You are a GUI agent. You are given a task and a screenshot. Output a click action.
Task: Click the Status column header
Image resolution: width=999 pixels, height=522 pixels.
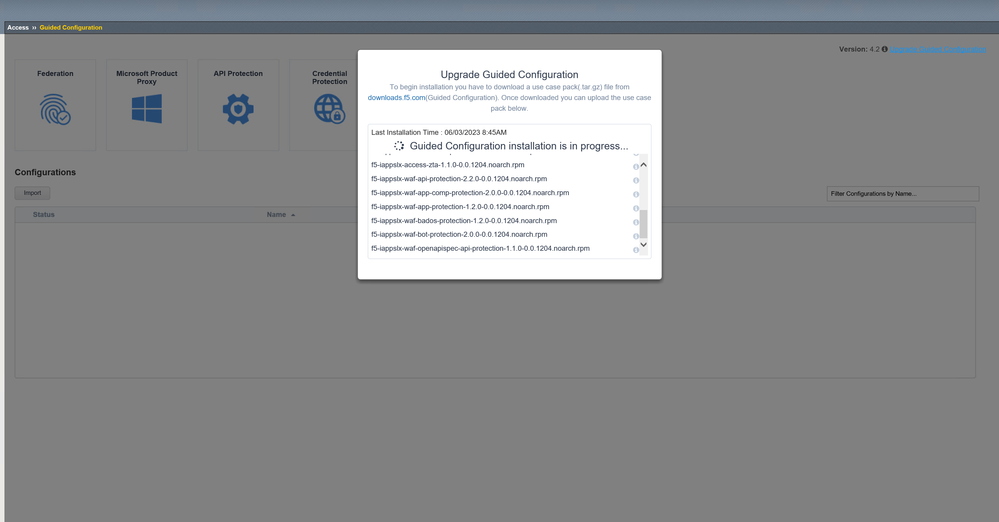click(44, 215)
